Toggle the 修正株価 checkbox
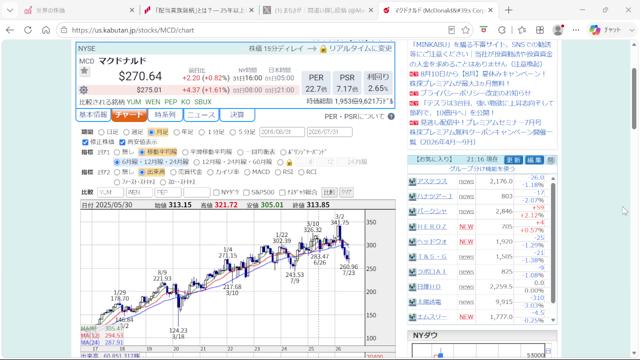This screenshot has height=360, width=640. point(85,142)
